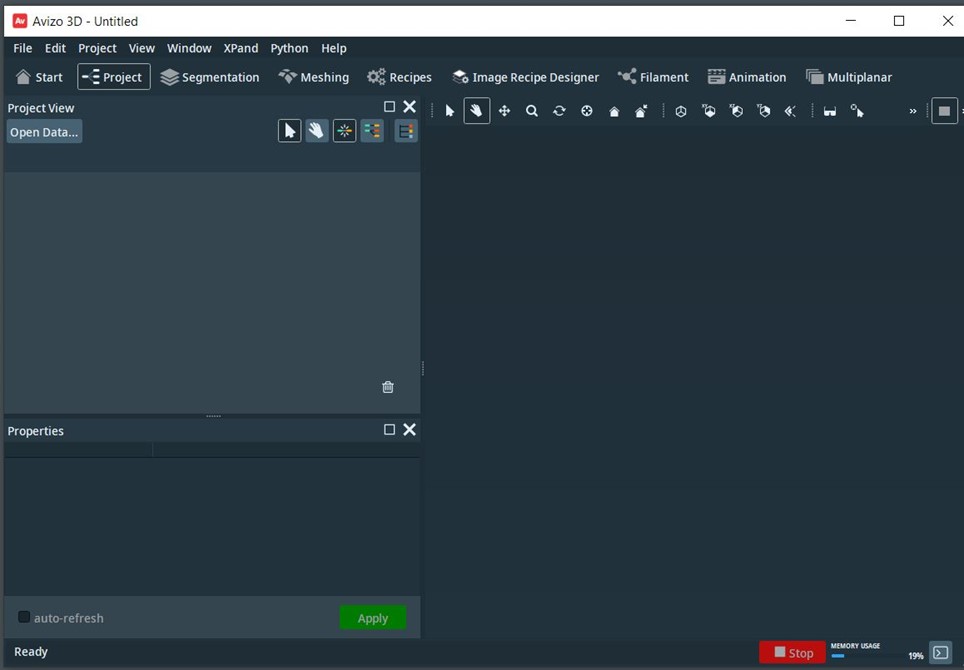Set view to YZ plane

(763, 111)
